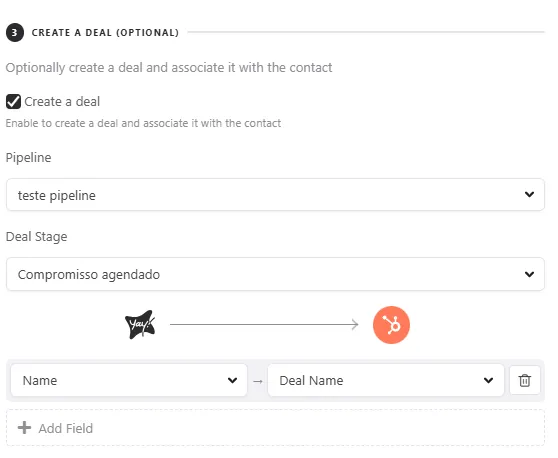558x458 pixels.
Task: Click the long arrow between the two logos
Action: pos(264,324)
